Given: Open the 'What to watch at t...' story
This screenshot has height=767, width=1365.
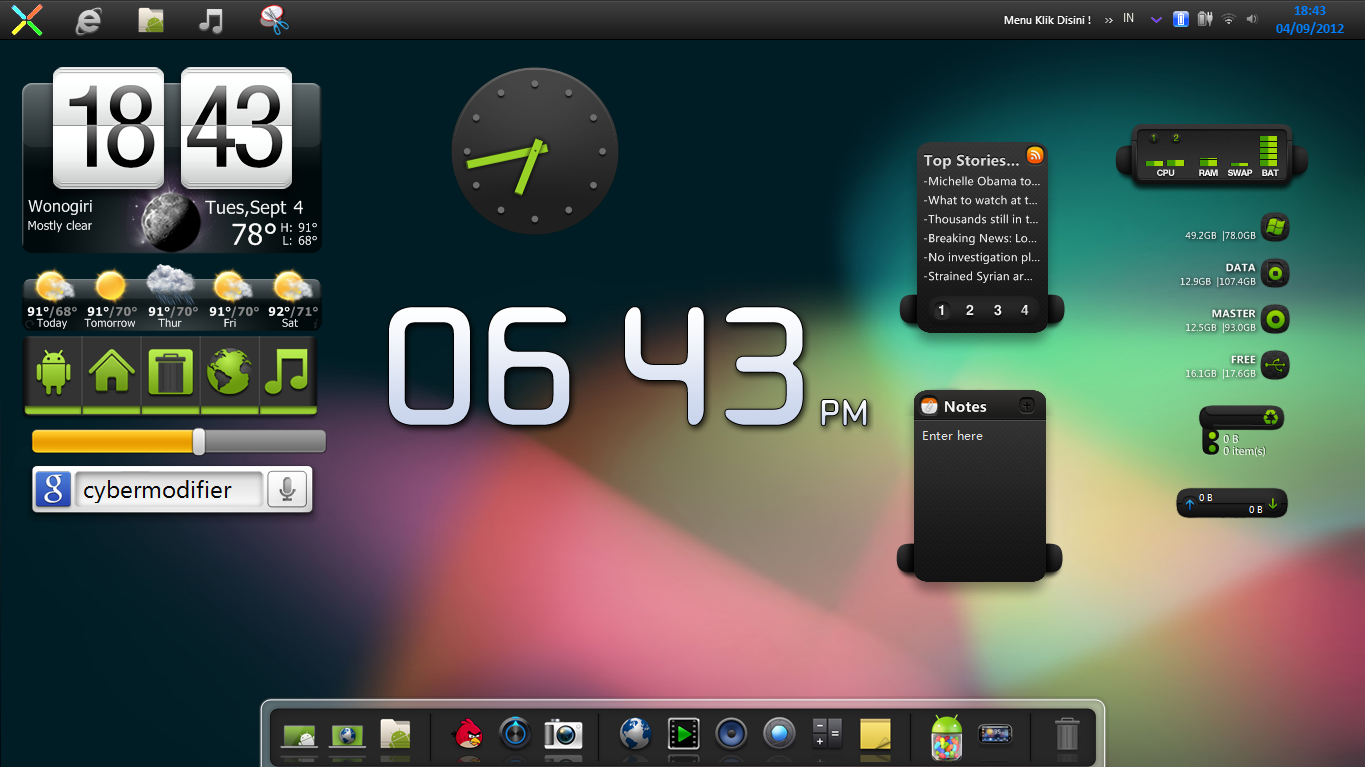Looking at the screenshot, I should [981, 200].
